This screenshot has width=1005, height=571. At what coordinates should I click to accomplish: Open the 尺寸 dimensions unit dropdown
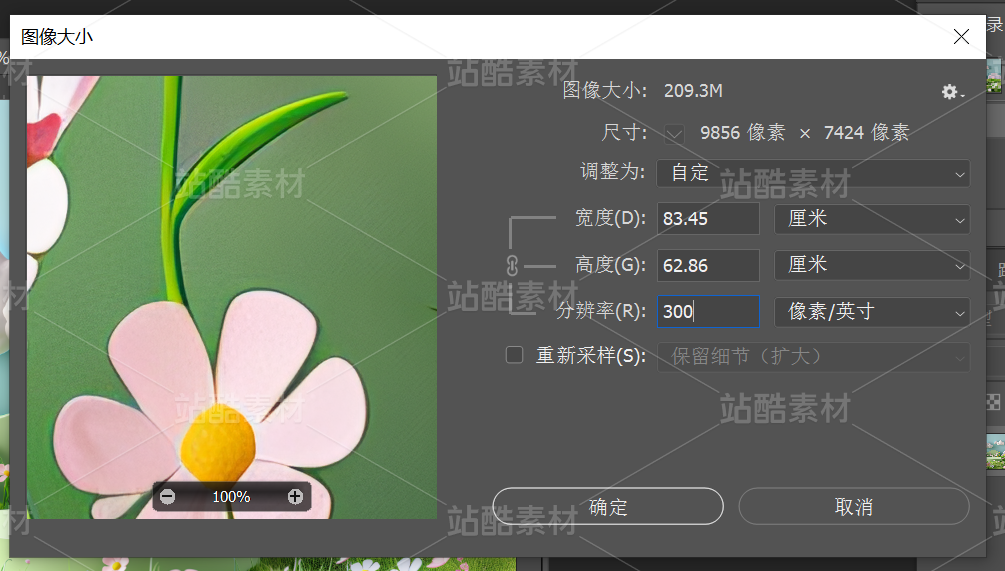(x=674, y=134)
